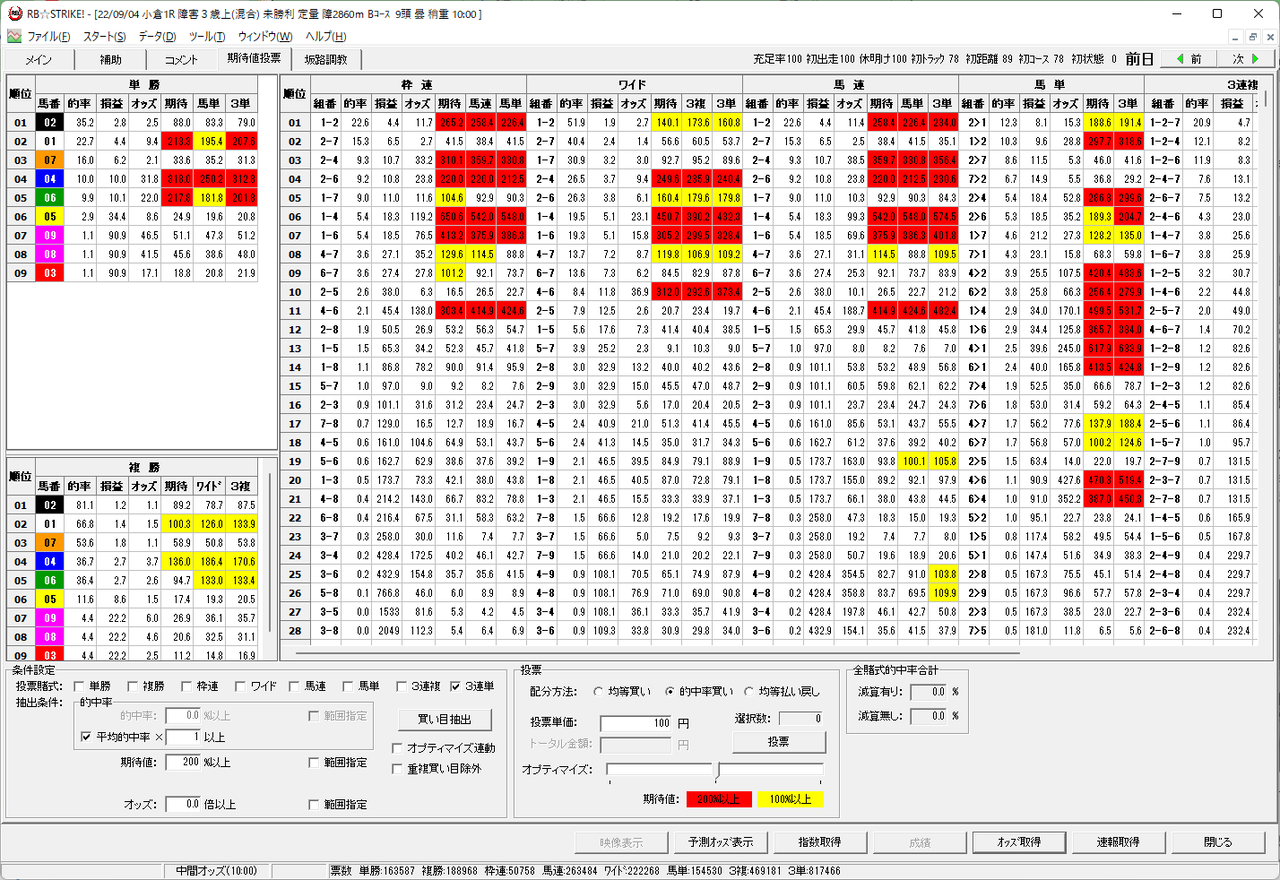Screen dimensions: 1280x880
Task: Open the ウィンドウ(W) menu
Action: (x=267, y=36)
